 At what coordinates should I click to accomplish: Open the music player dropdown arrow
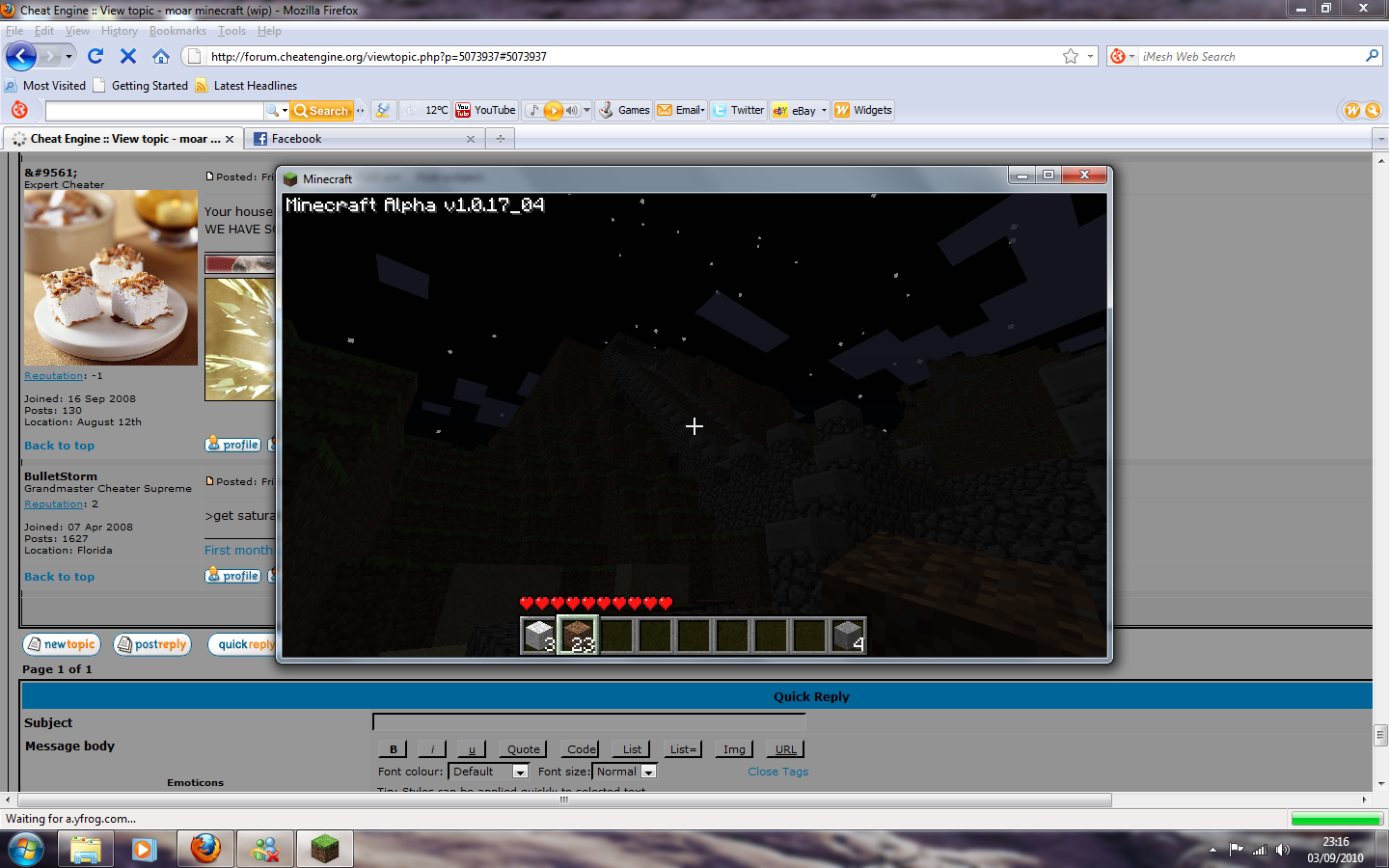click(586, 110)
